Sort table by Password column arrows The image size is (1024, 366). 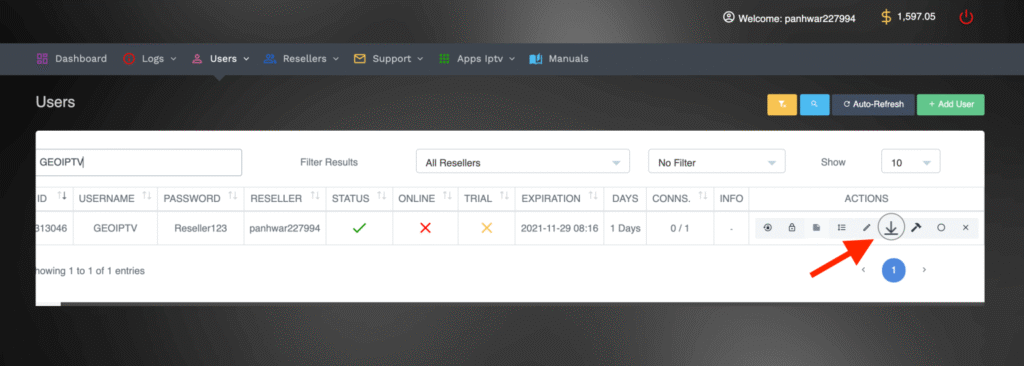point(232,196)
